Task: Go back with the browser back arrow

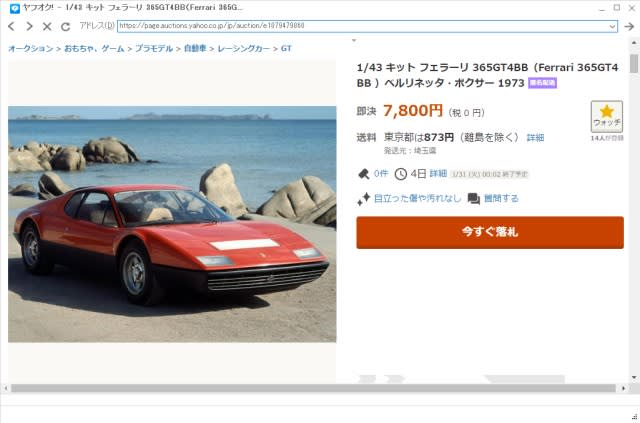Action: pos(11,27)
